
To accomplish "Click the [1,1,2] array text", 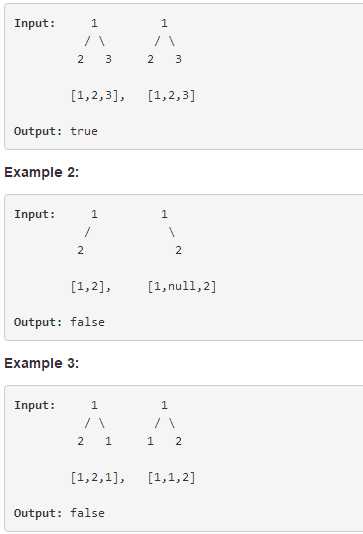I will 171,478.
